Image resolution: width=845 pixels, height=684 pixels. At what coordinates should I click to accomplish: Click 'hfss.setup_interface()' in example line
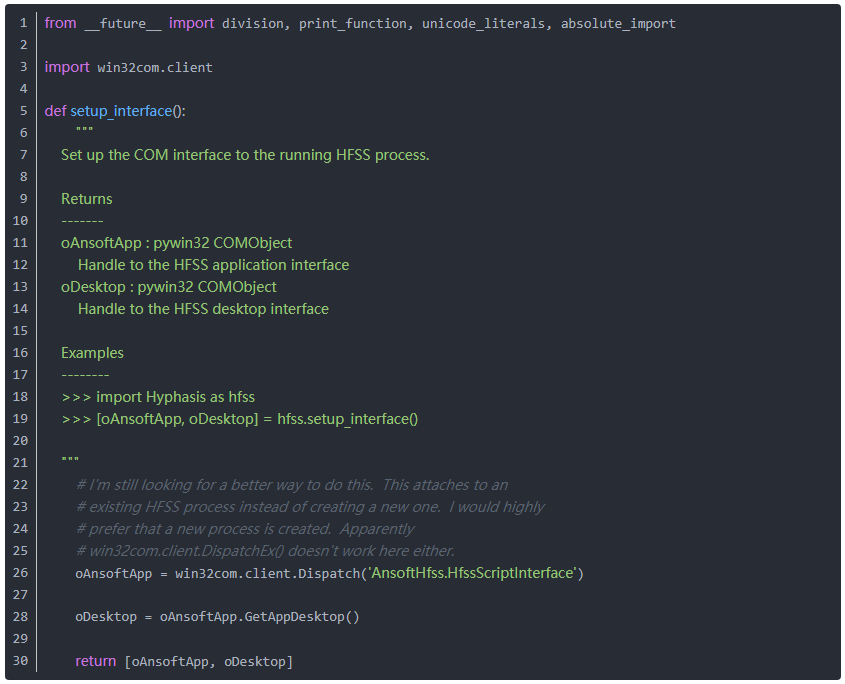[348, 419]
